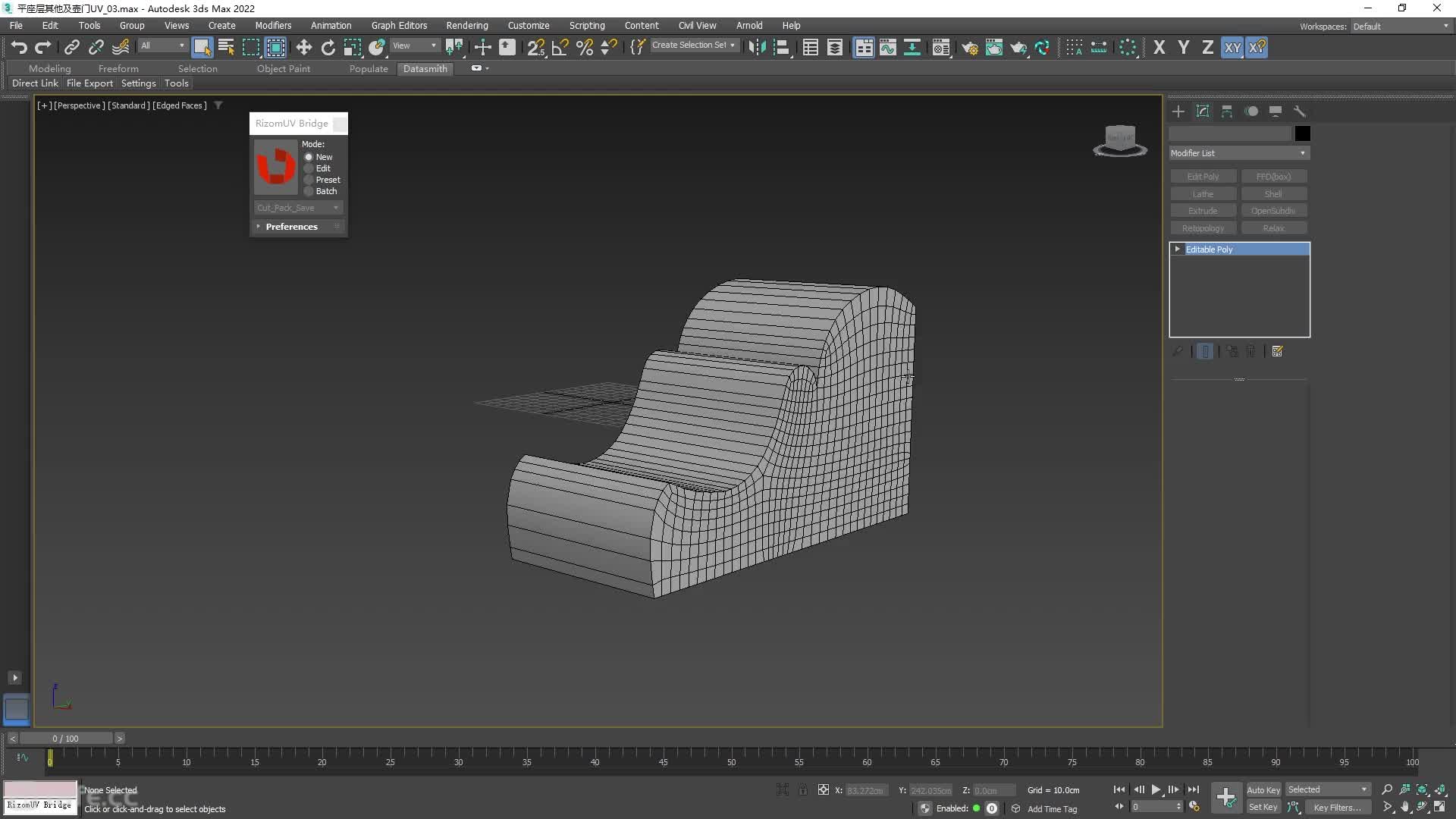This screenshot has width=1456, height=819.
Task: Toggle Auto Key animation mode
Action: click(x=1263, y=789)
